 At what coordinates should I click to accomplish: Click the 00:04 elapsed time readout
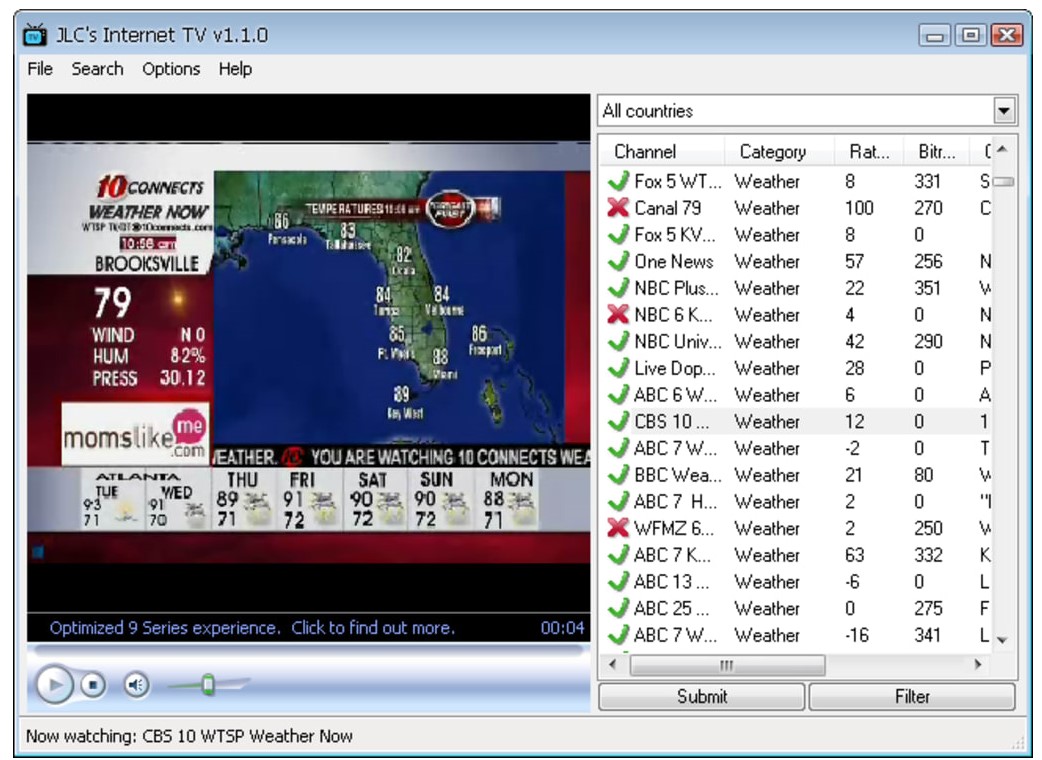click(562, 628)
